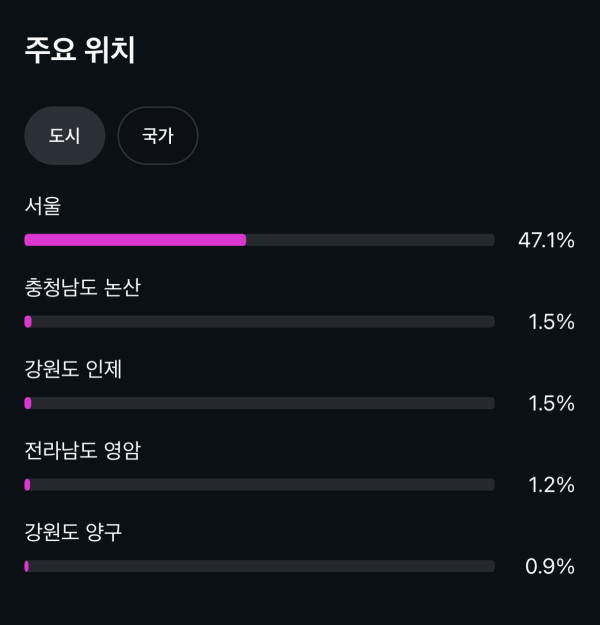Select the 전라남도 영암 label
Image resolution: width=600 pixels, height=625 pixels.
coord(83,451)
